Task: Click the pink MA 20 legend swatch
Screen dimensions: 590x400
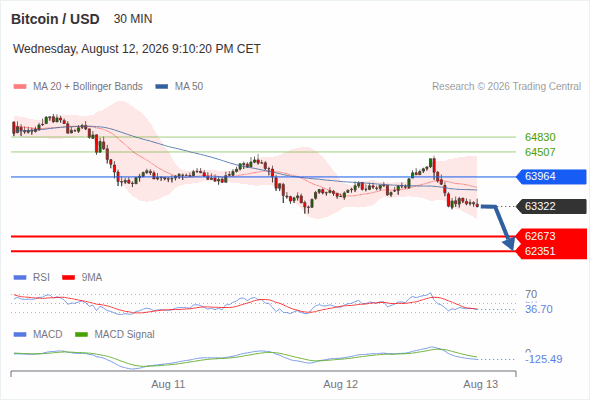Action: click(20, 87)
